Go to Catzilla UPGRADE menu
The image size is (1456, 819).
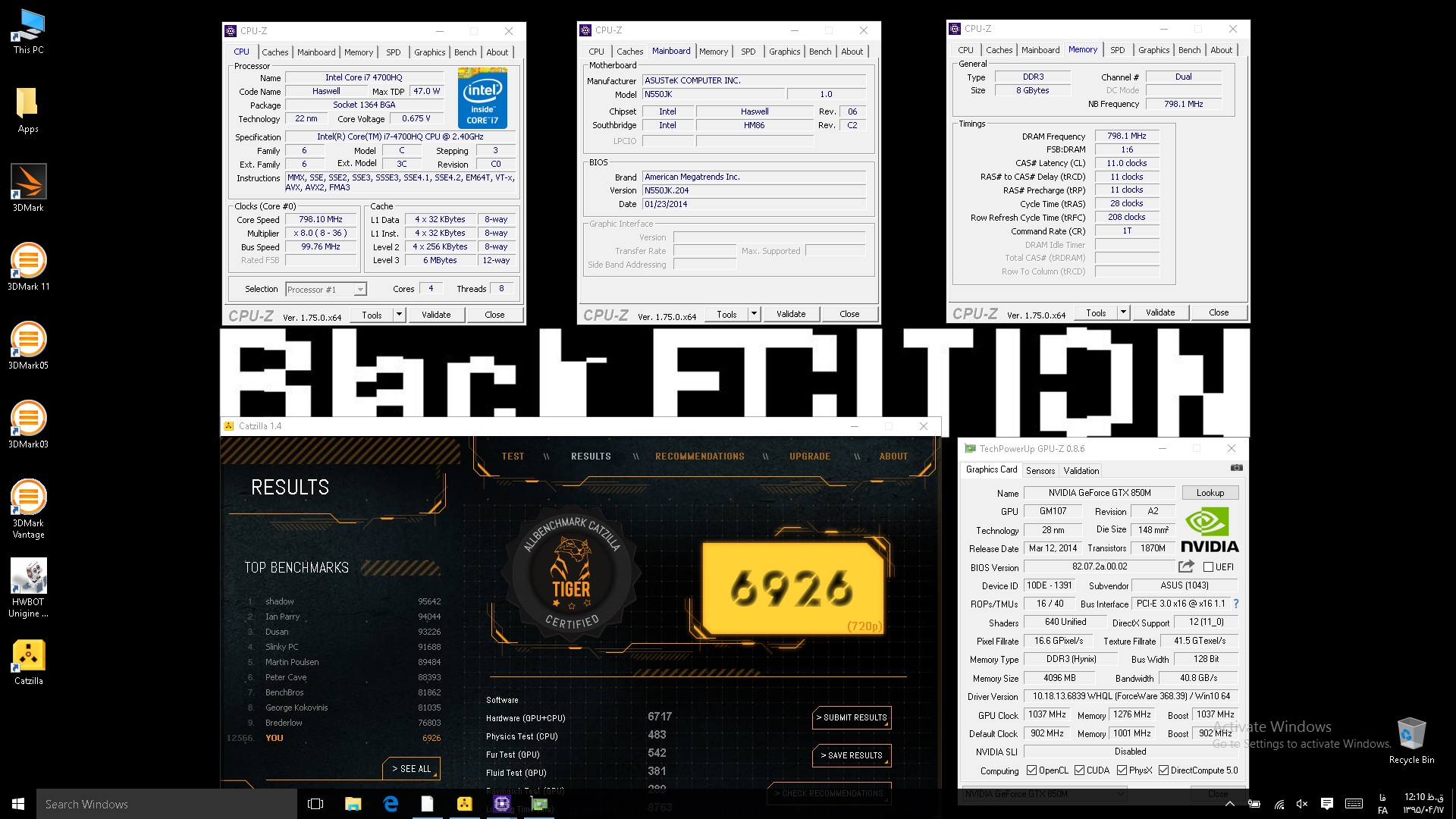809,457
